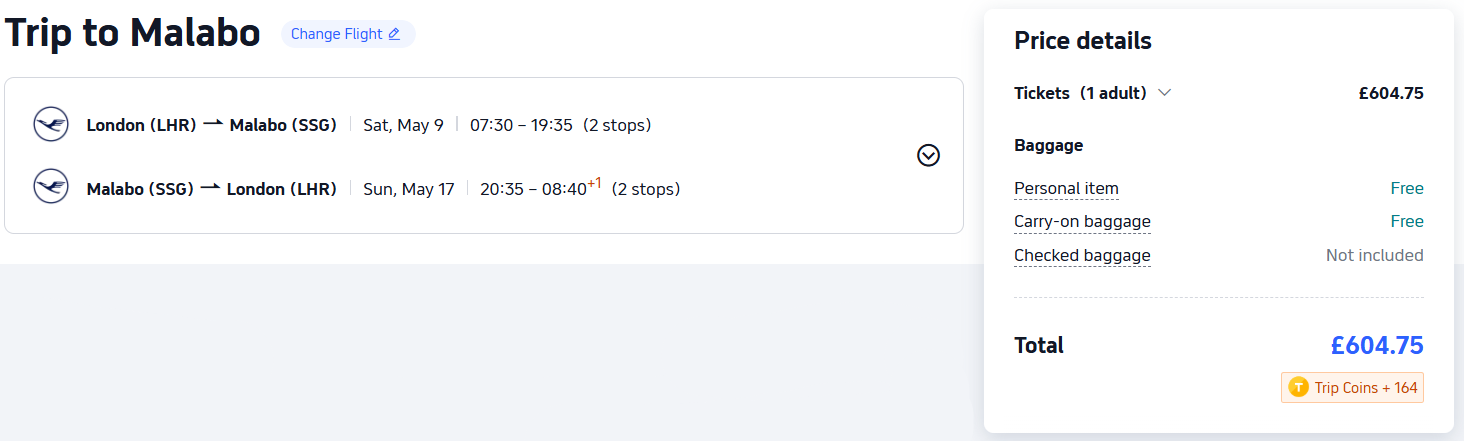1464x441 pixels.
Task: Expand the Tickets (1 adult) chevron
Action: pos(1164,93)
